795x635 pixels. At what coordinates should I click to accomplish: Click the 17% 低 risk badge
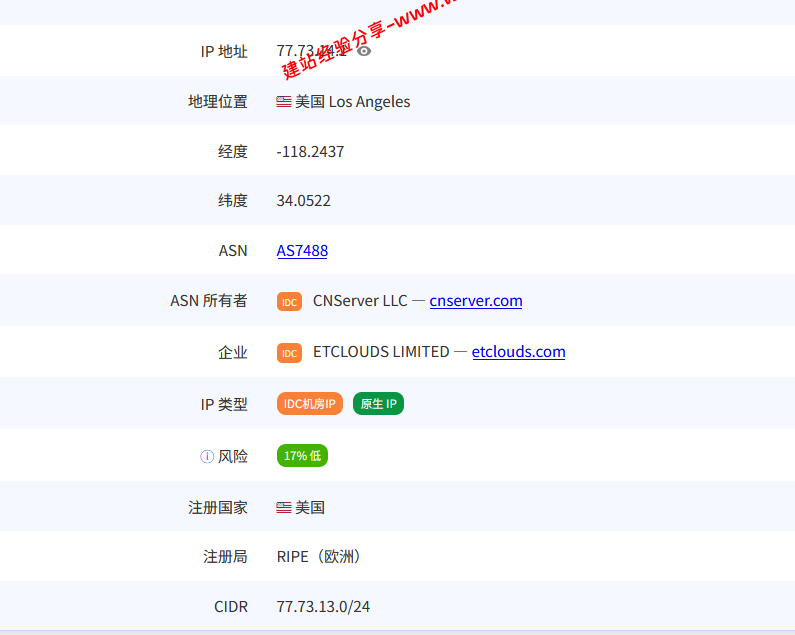302,455
